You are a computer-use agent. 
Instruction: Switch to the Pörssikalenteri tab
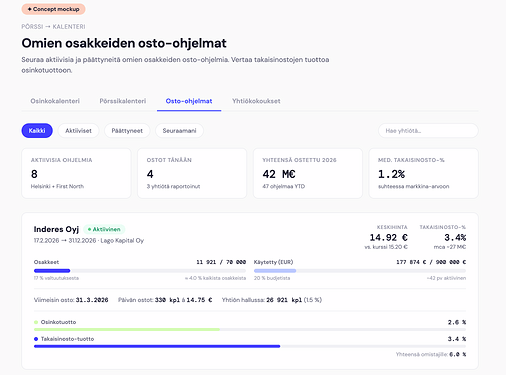pos(123,101)
